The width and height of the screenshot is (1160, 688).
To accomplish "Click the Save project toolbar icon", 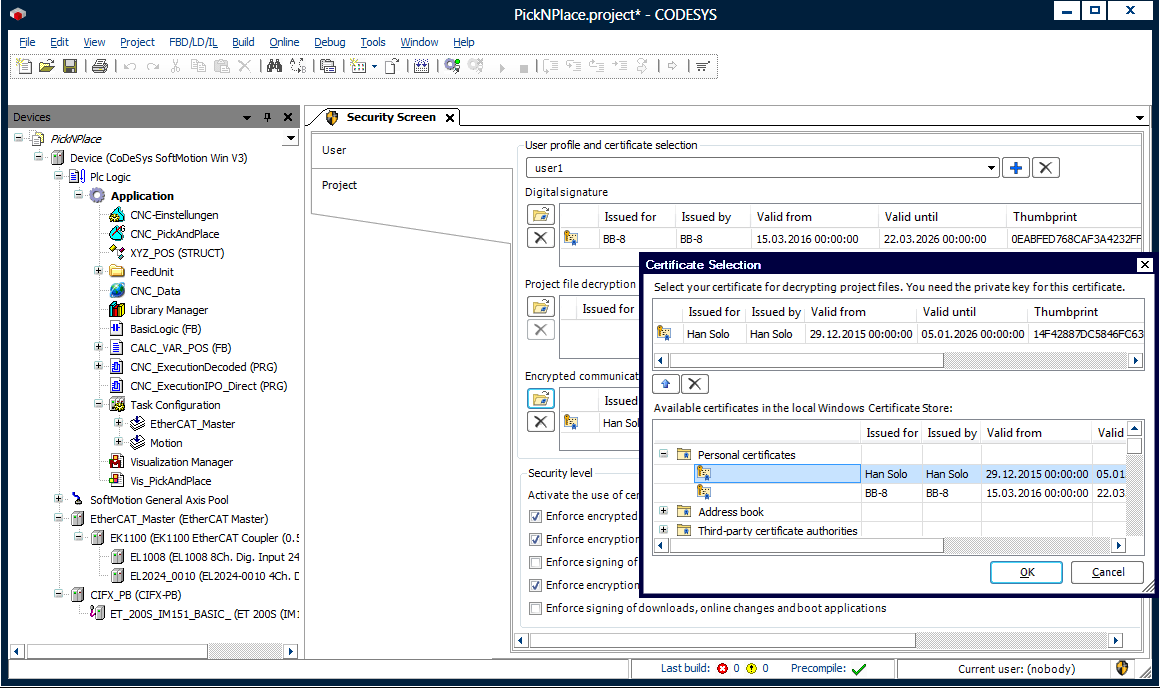I will [70, 66].
